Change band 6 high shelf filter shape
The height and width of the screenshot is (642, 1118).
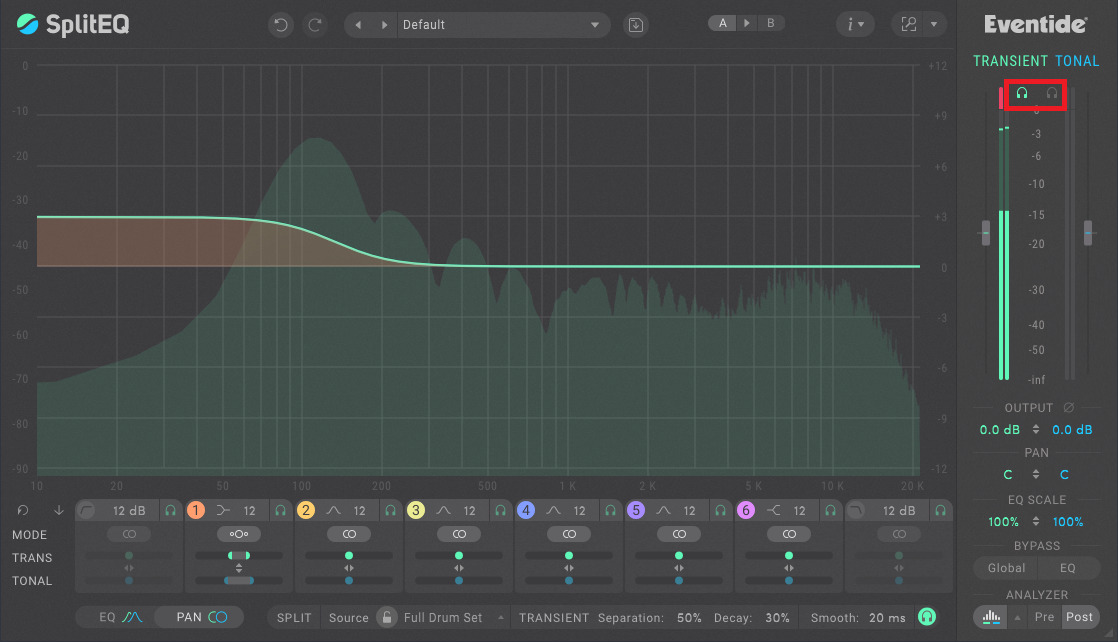point(774,510)
